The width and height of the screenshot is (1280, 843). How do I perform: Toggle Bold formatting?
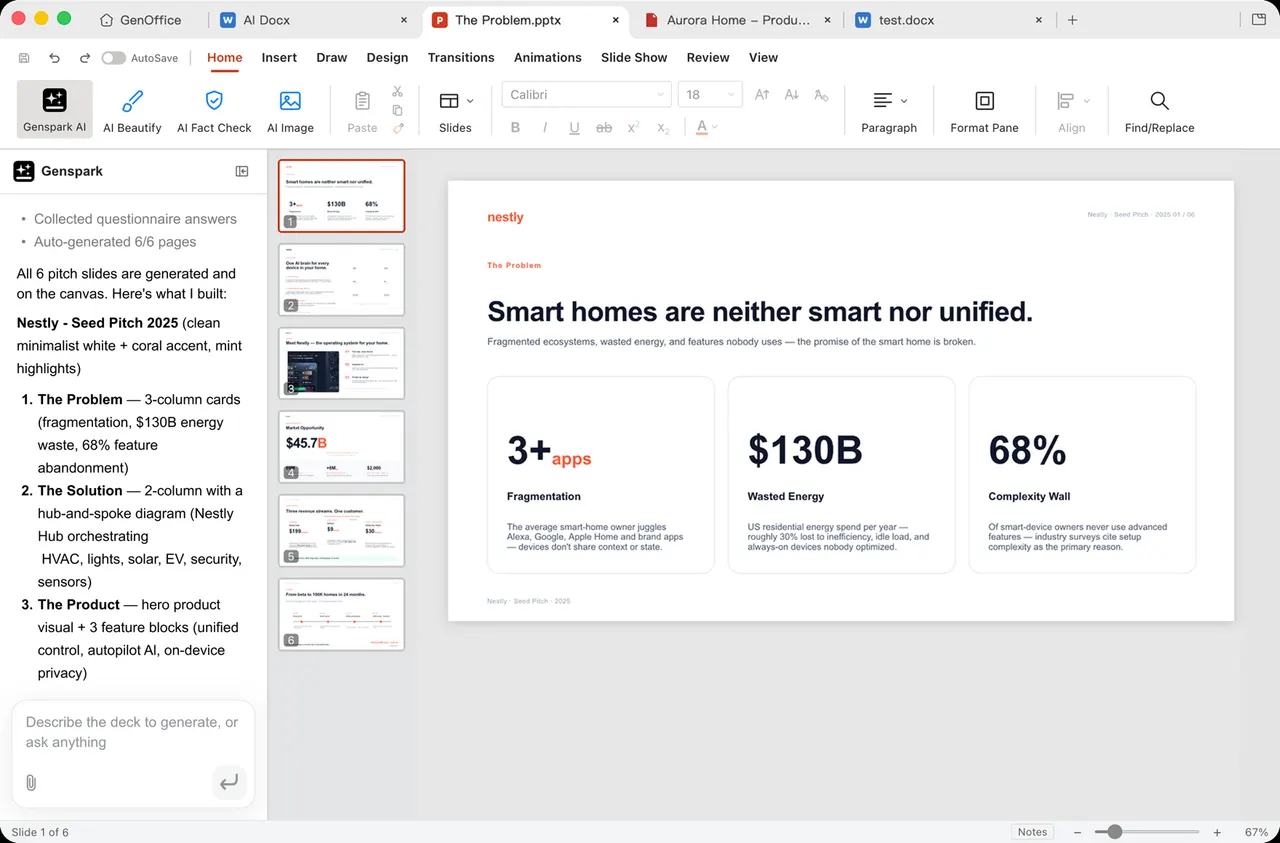pyautogui.click(x=515, y=127)
